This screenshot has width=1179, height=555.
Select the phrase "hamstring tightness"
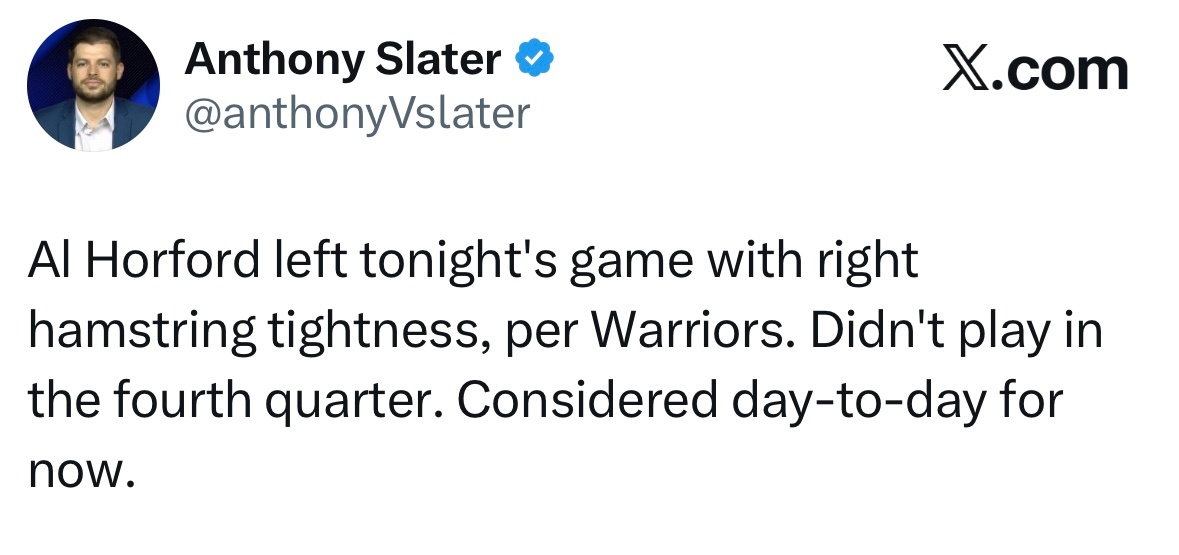coord(254,333)
